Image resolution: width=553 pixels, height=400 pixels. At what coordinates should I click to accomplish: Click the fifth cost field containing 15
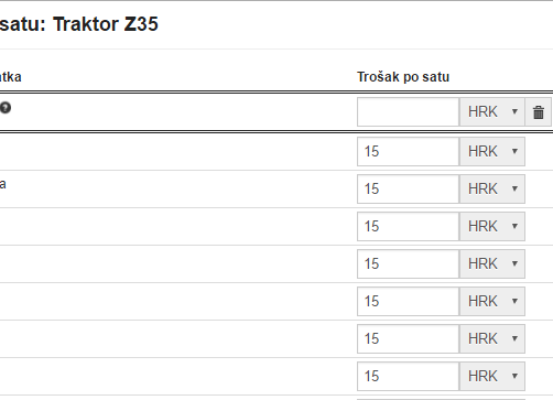(x=408, y=301)
